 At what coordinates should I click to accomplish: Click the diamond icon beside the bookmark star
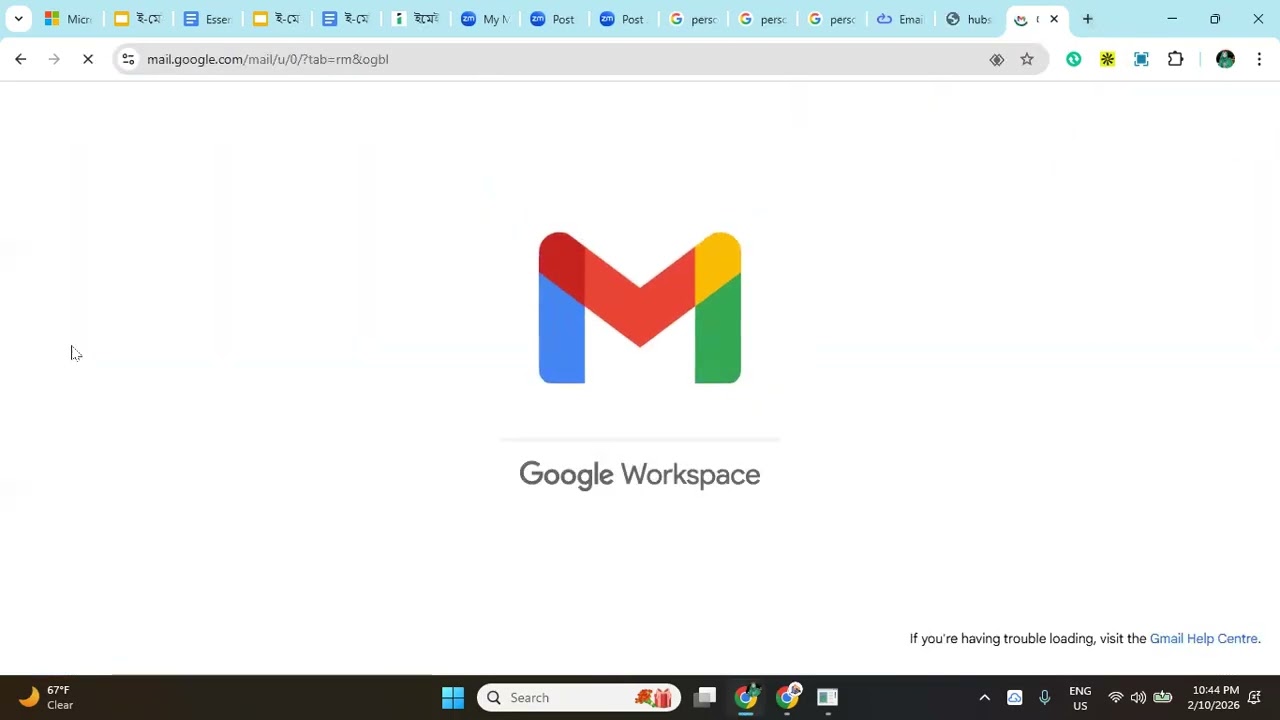(997, 59)
